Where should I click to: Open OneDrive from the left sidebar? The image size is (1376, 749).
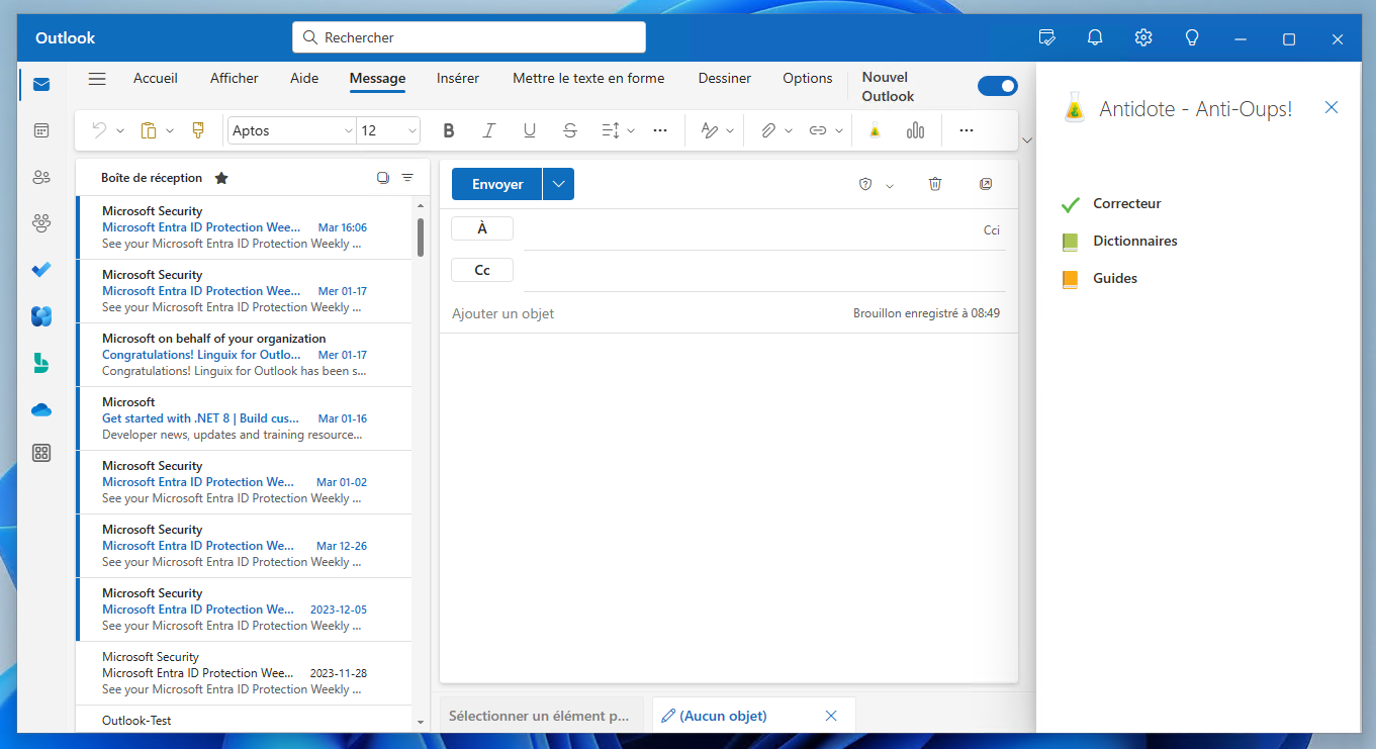point(41,410)
